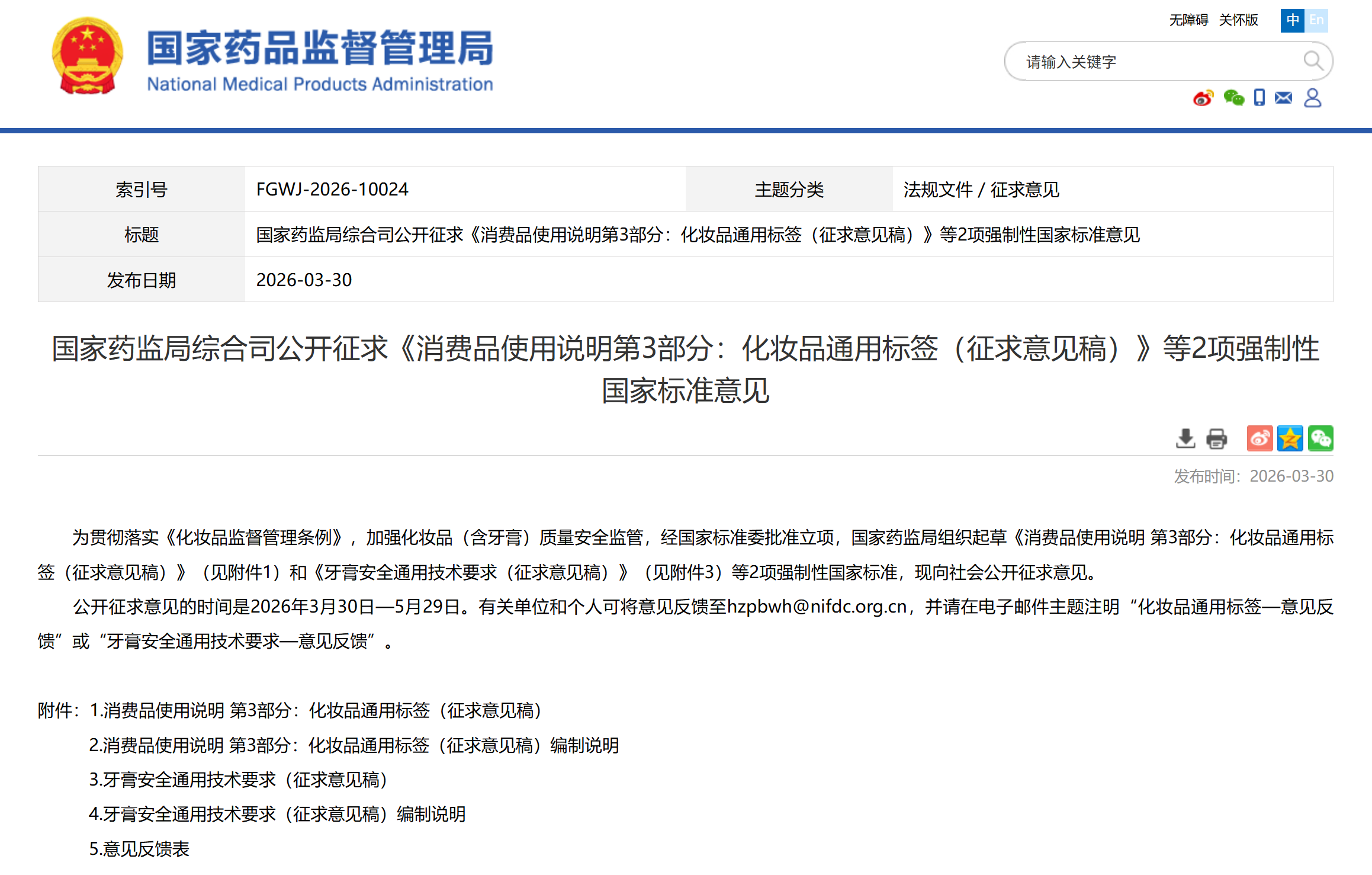
Task: Open the user account icon
Action: point(1312,98)
